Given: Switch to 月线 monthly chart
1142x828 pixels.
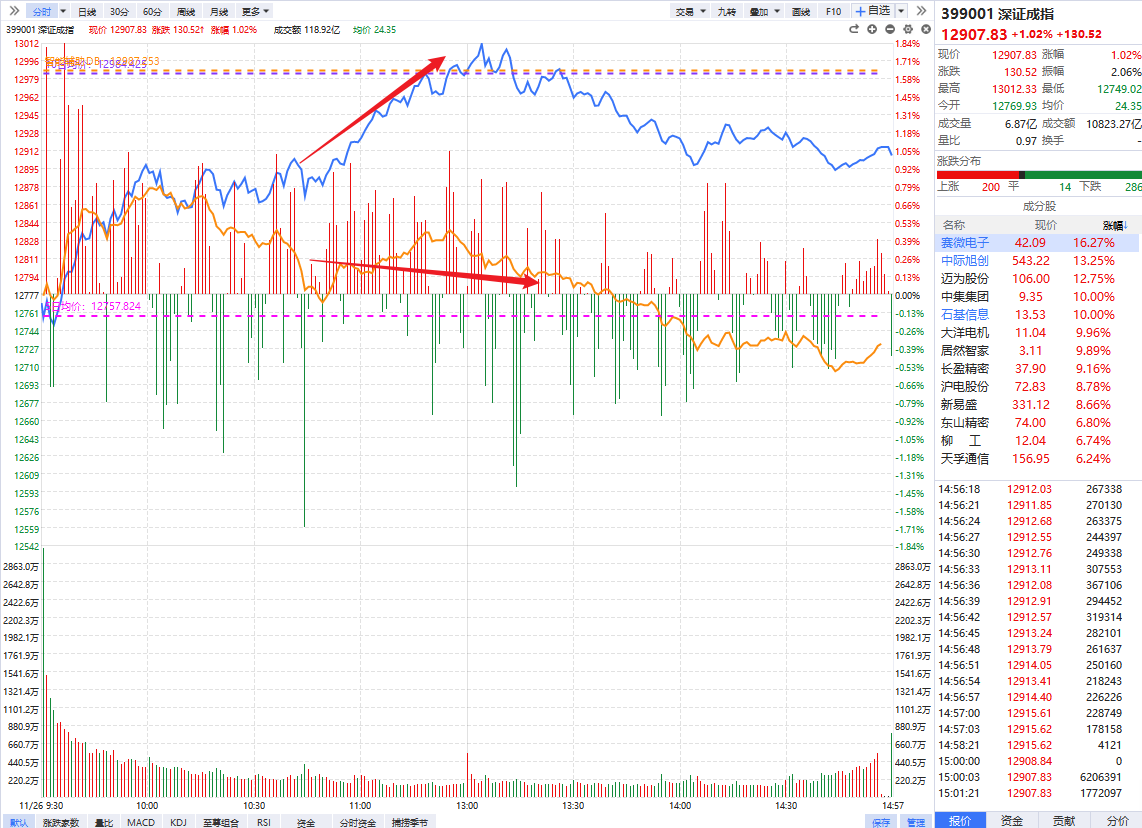Looking at the screenshot, I should click(x=218, y=12).
